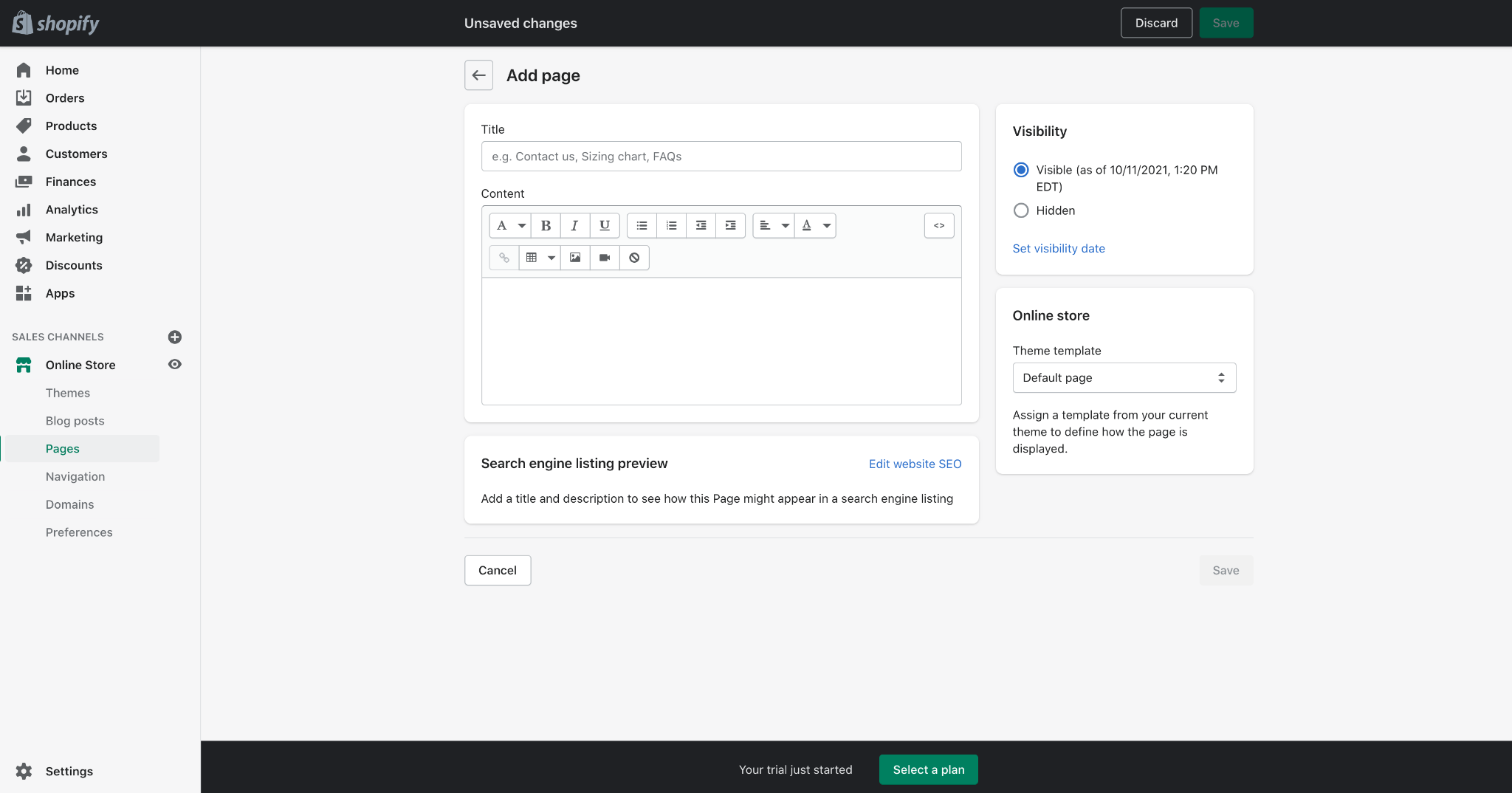Viewport: 1512px width, 793px height.
Task: Insert a numbered list
Action: coord(671,226)
